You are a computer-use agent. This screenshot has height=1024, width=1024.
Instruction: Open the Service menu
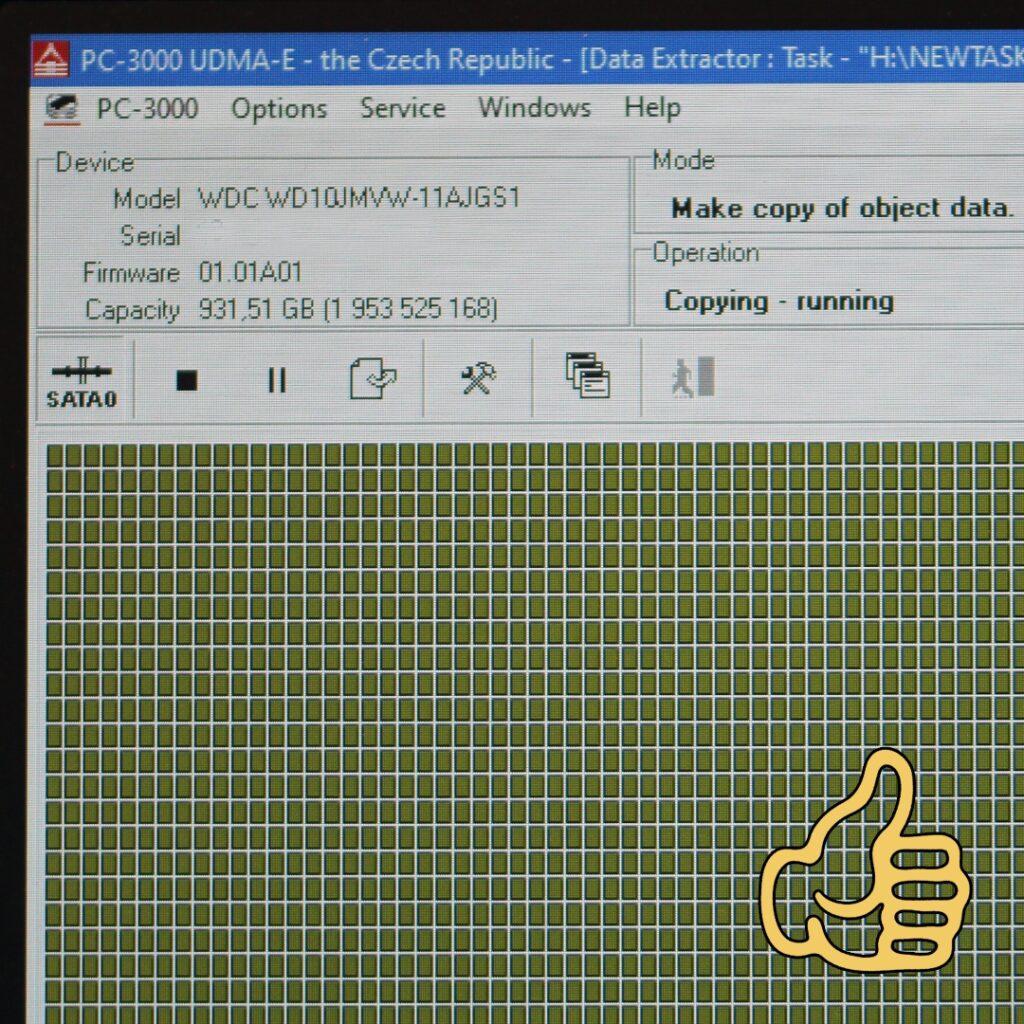[403, 108]
